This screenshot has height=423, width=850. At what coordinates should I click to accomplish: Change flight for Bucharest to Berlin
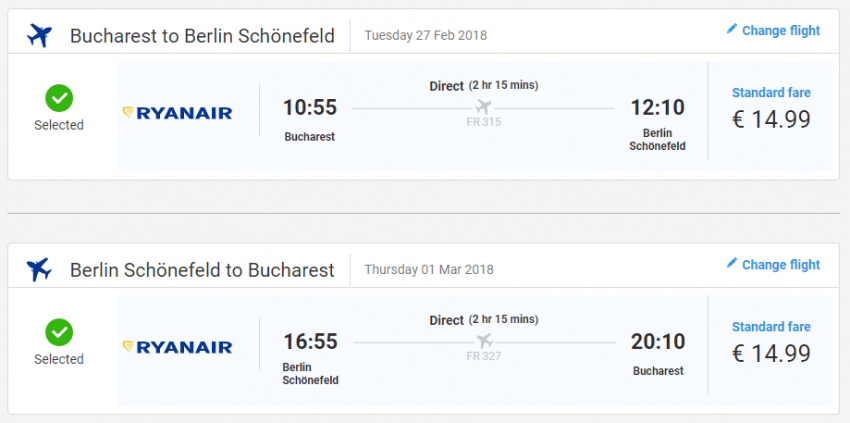780,31
